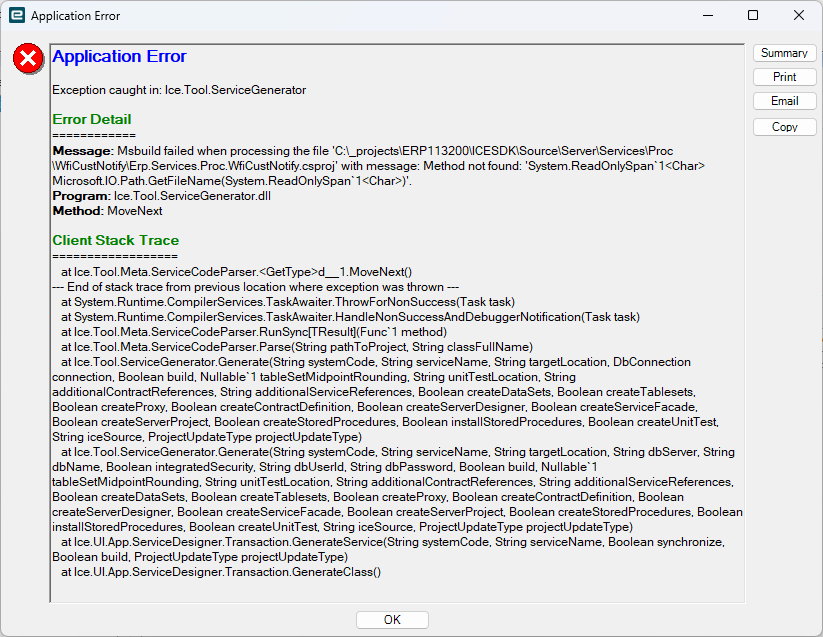Click the Transaction.GenerateService stack line
Image resolution: width=823 pixels, height=637 pixels.
(388, 549)
